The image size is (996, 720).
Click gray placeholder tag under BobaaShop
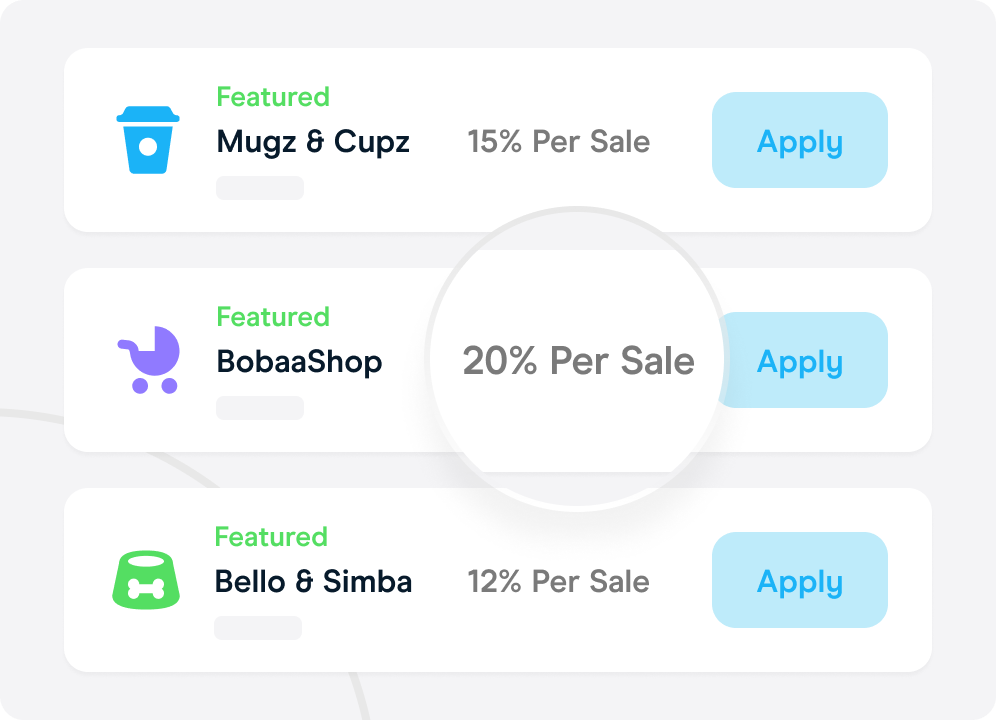tap(260, 408)
